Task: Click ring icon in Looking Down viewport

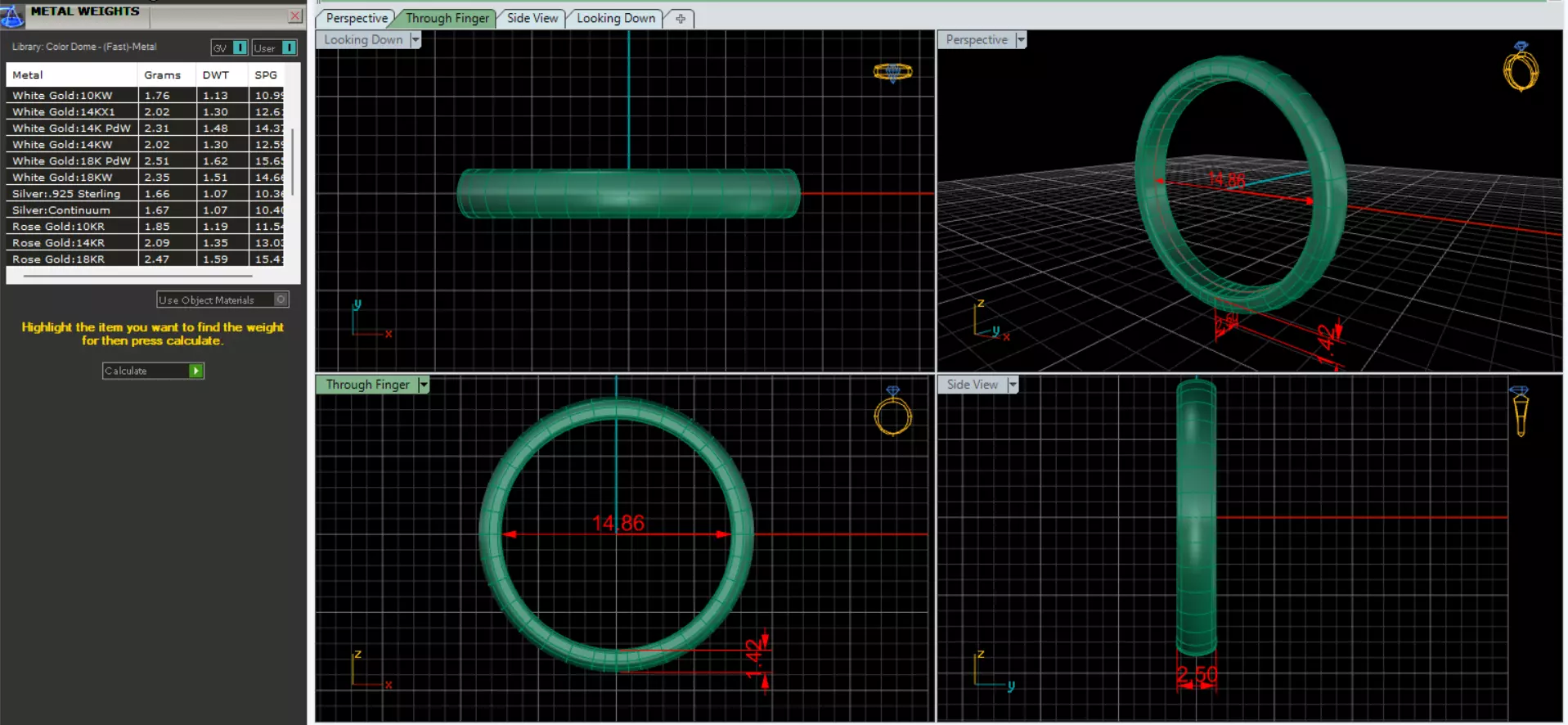Action: [892, 73]
